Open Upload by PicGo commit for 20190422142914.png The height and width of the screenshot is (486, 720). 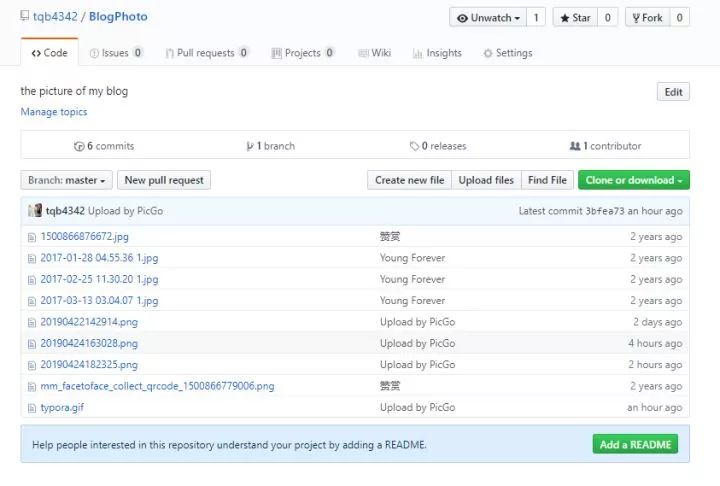(417, 322)
